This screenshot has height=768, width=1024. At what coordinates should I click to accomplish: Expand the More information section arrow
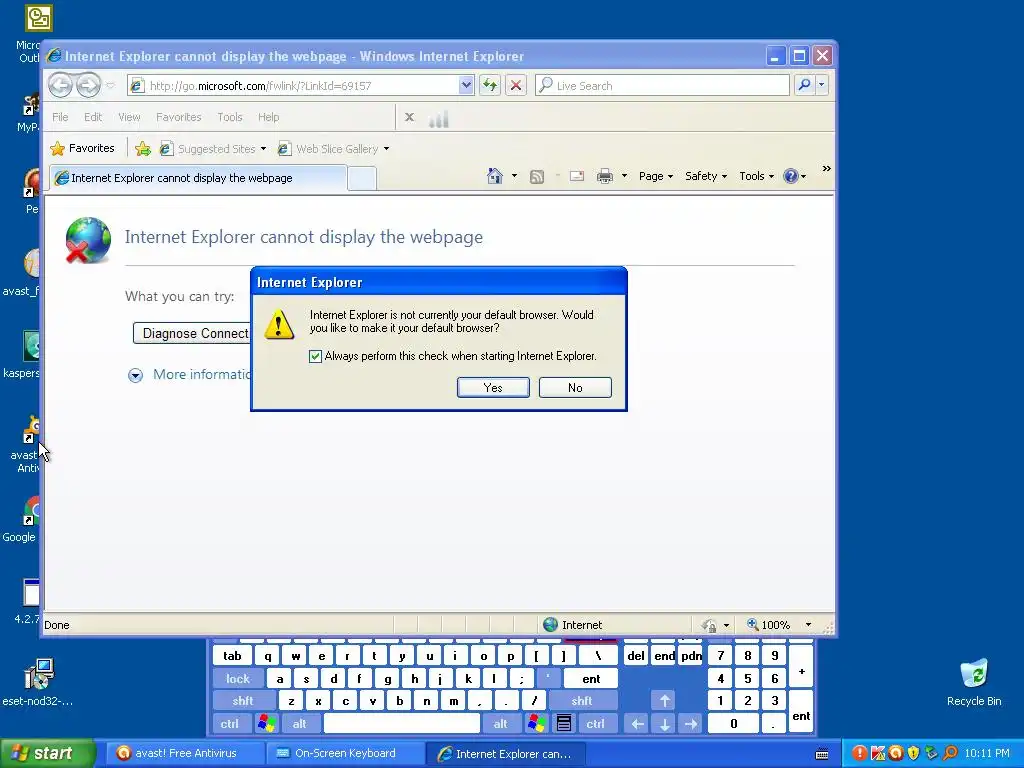coord(135,375)
